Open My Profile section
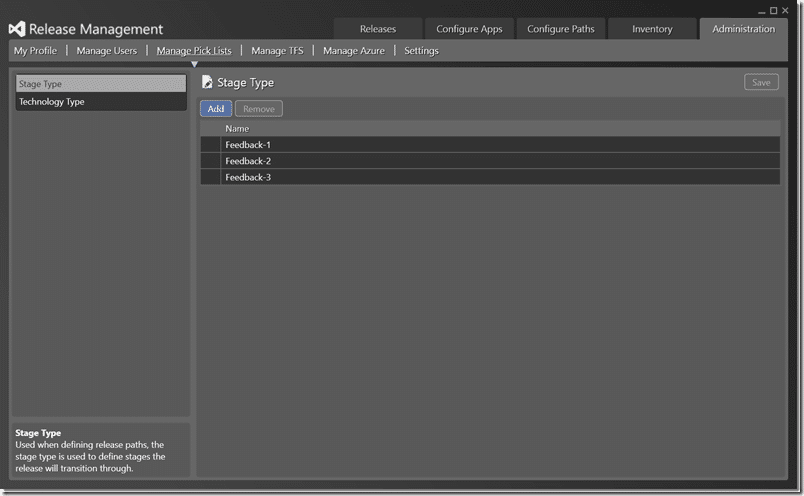This screenshot has height=496, width=804. point(35,51)
